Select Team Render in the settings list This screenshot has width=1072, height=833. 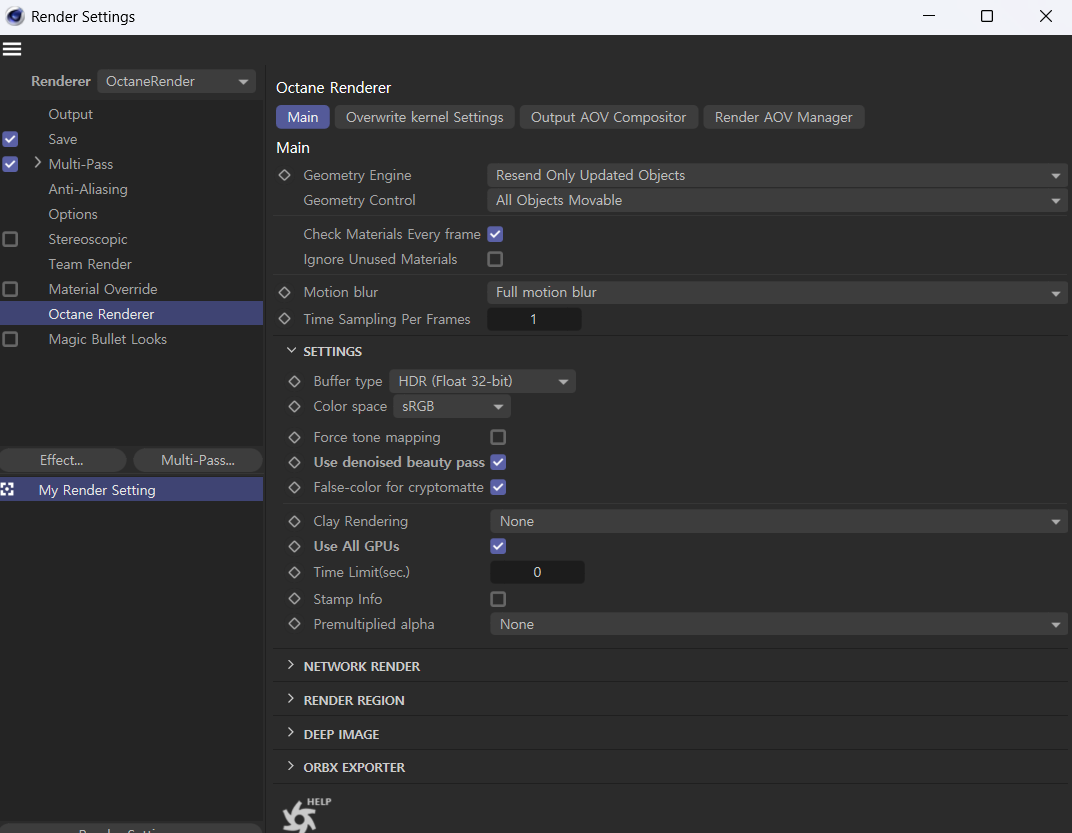(90, 264)
